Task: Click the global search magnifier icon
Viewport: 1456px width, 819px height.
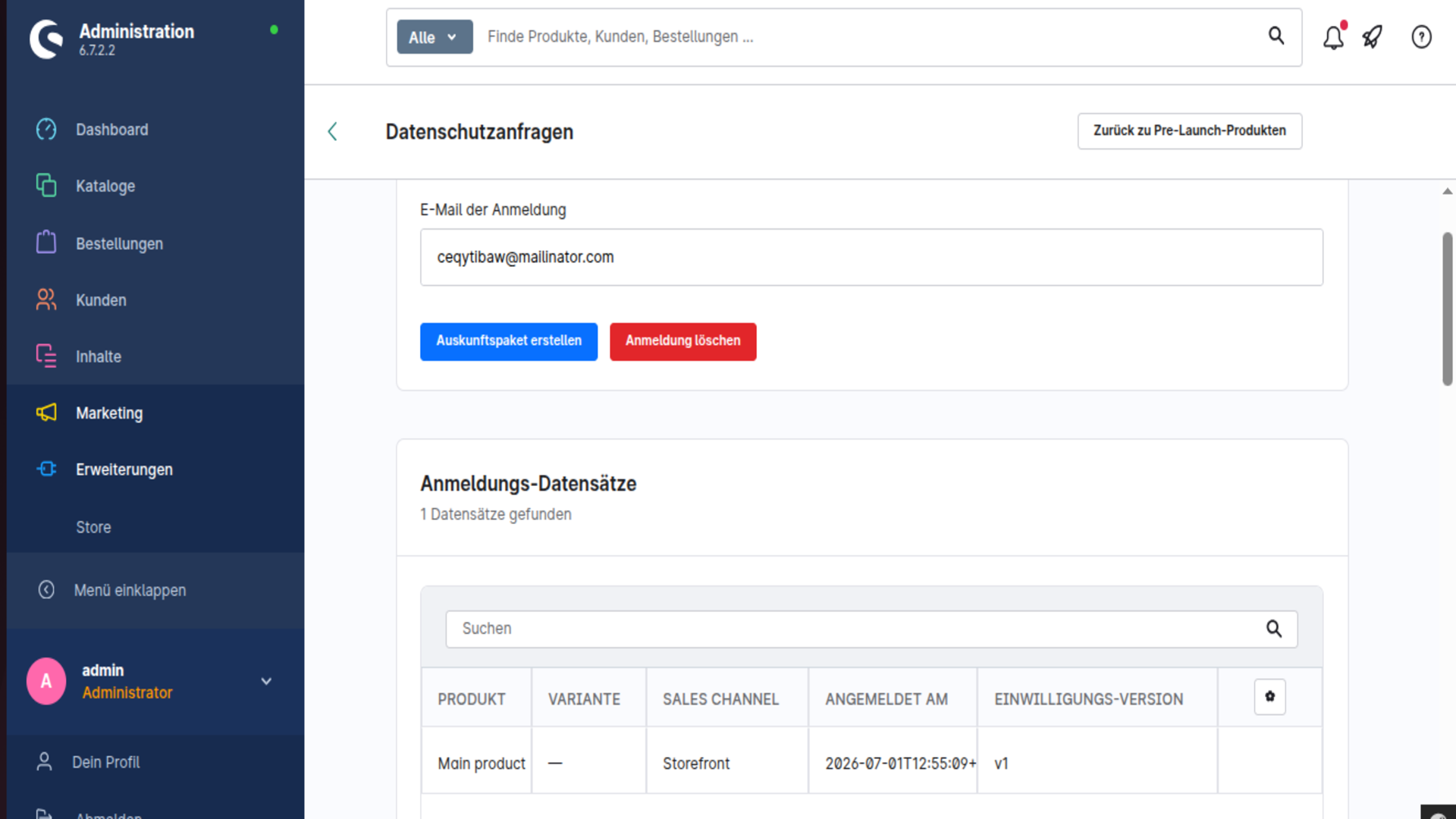Action: click(1276, 36)
